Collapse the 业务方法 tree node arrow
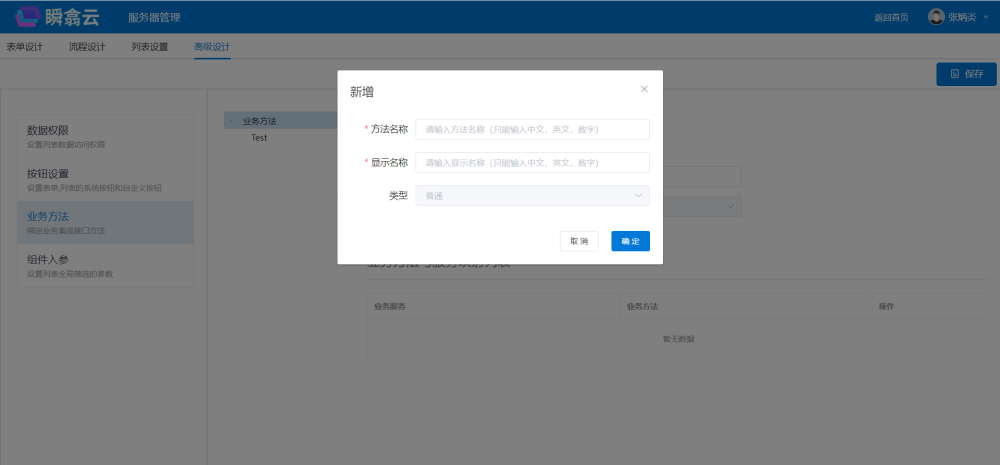Screen dimensions: 1000x465 click(232, 122)
